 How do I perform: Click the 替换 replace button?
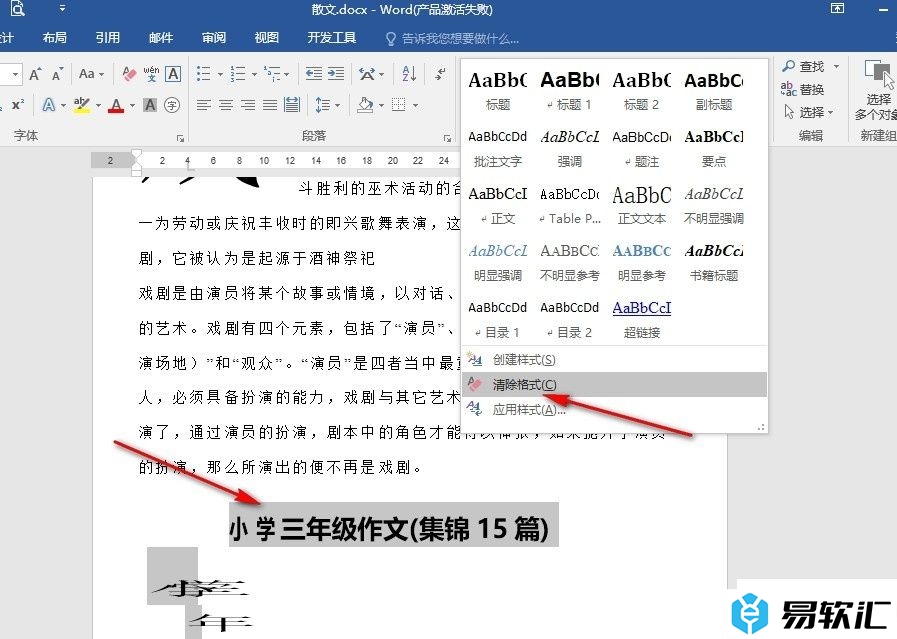coord(803,89)
